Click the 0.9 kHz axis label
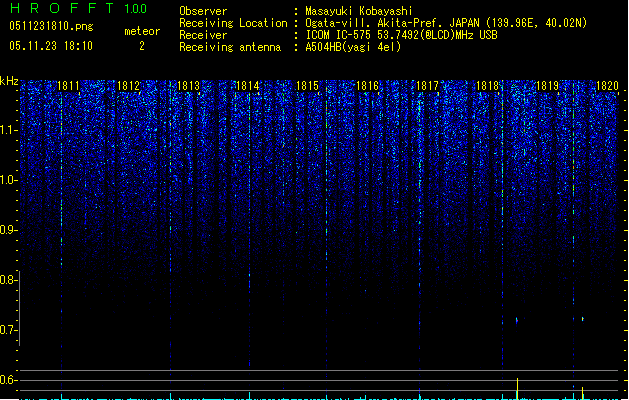Image resolution: width=629 pixels, height=400 pixels. [x=8, y=230]
